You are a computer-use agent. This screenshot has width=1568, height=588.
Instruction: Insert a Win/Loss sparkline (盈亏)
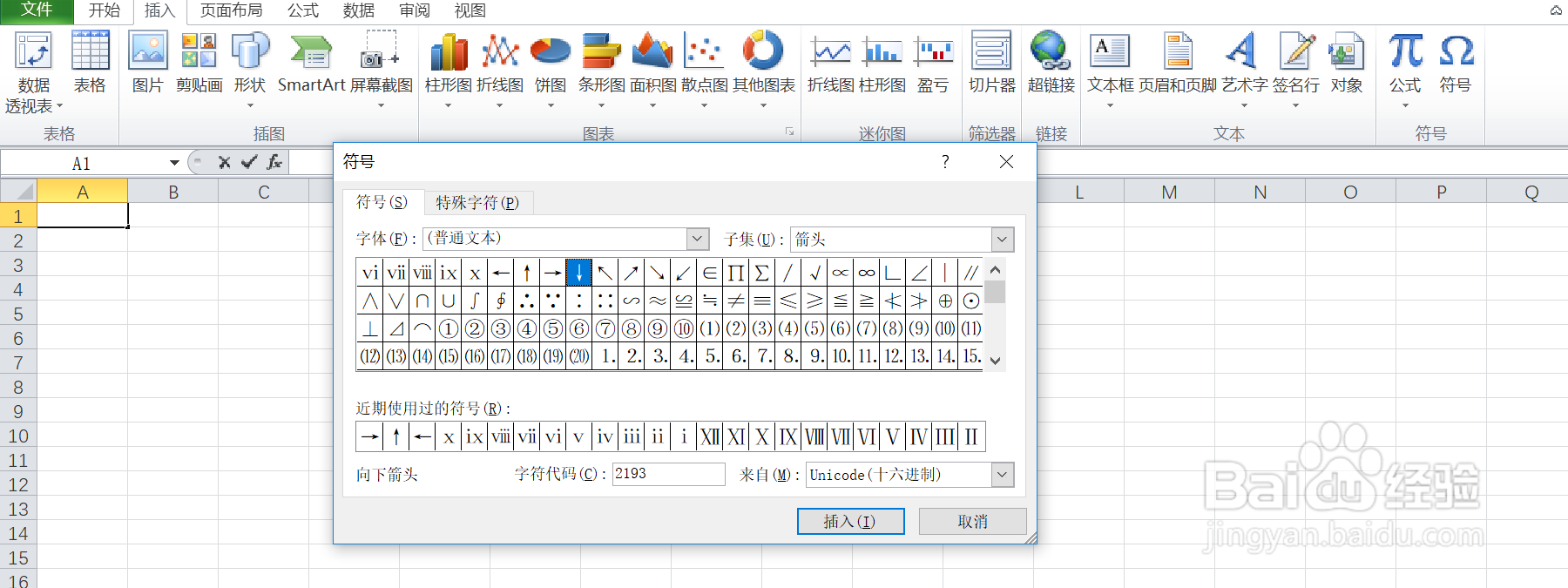pyautogui.click(x=933, y=63)
